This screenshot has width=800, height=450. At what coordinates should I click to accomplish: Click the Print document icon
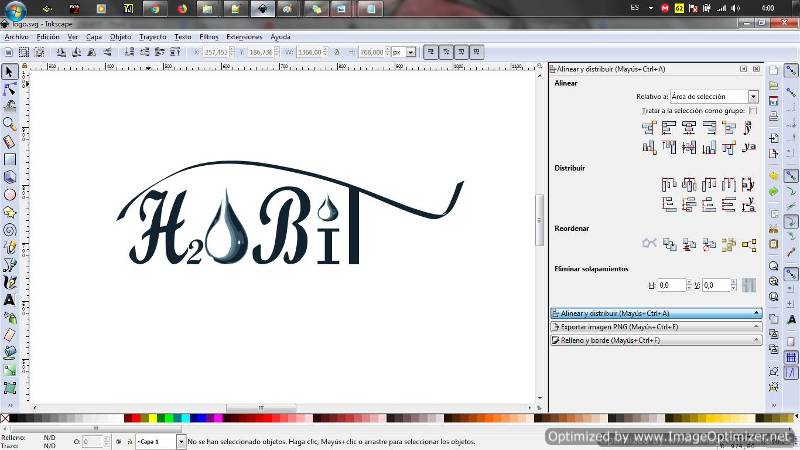click(x=773, y=116)
